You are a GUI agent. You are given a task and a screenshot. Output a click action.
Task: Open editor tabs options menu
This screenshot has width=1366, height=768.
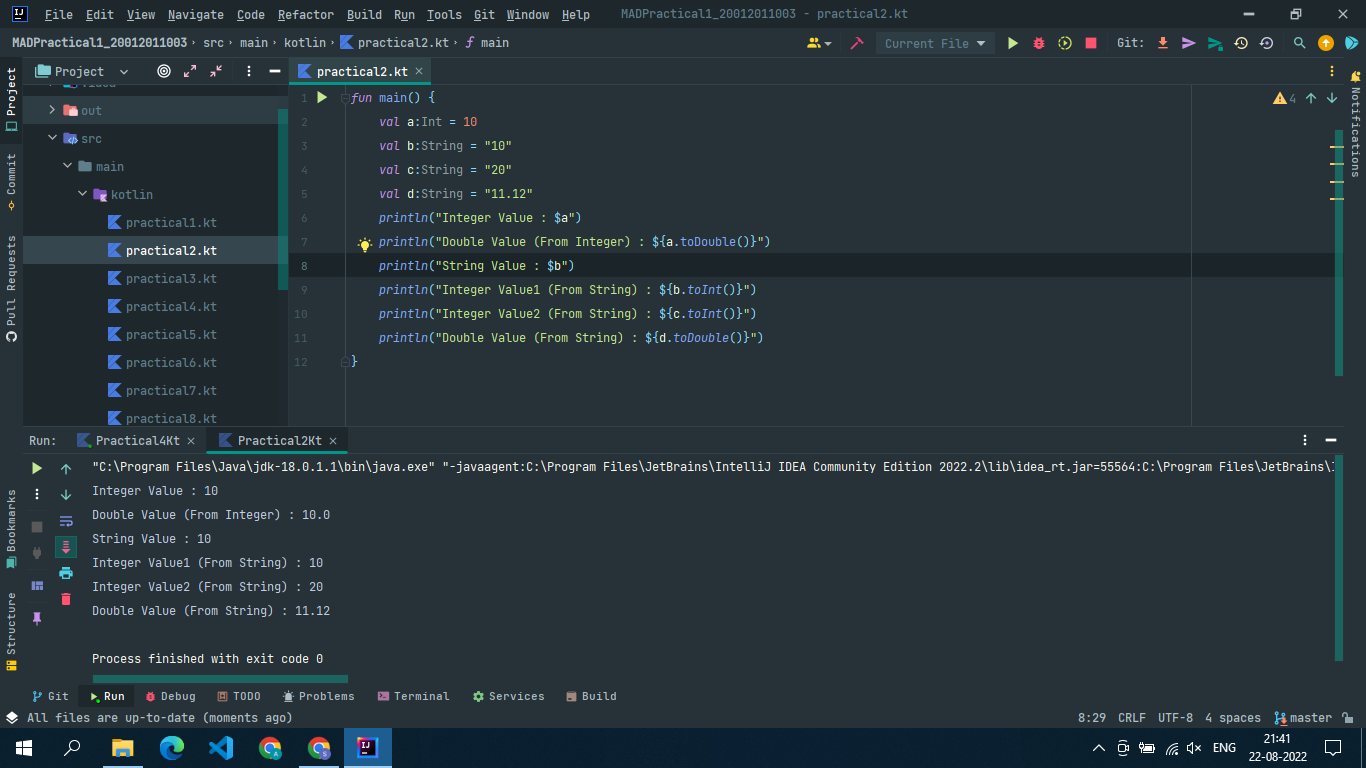coord(1332,71)
